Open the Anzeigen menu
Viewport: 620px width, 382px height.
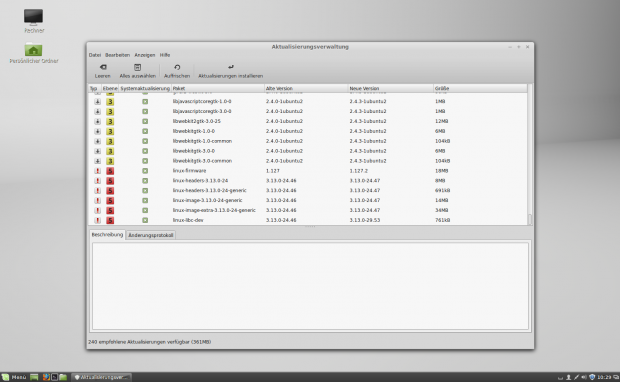point(145,55)
